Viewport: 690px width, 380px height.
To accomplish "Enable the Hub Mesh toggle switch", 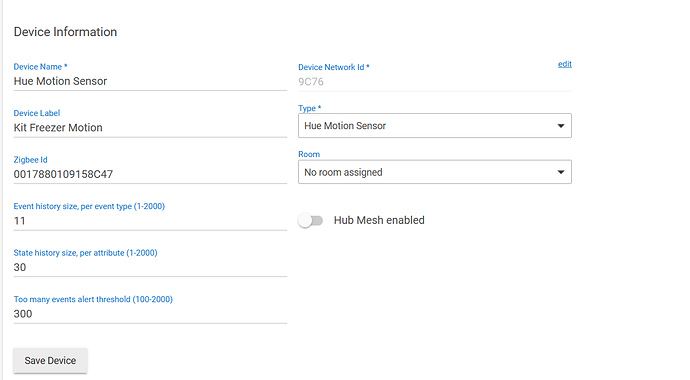I will pyautogui.click(x=310, y=220).
